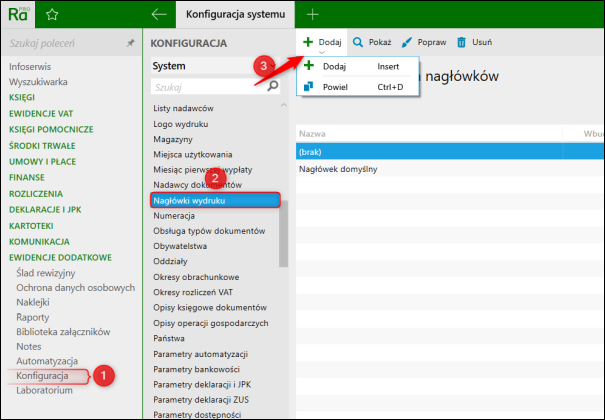Open Notes in the sidebar
This screenshot has height=420, width=605.
[29, 346]
